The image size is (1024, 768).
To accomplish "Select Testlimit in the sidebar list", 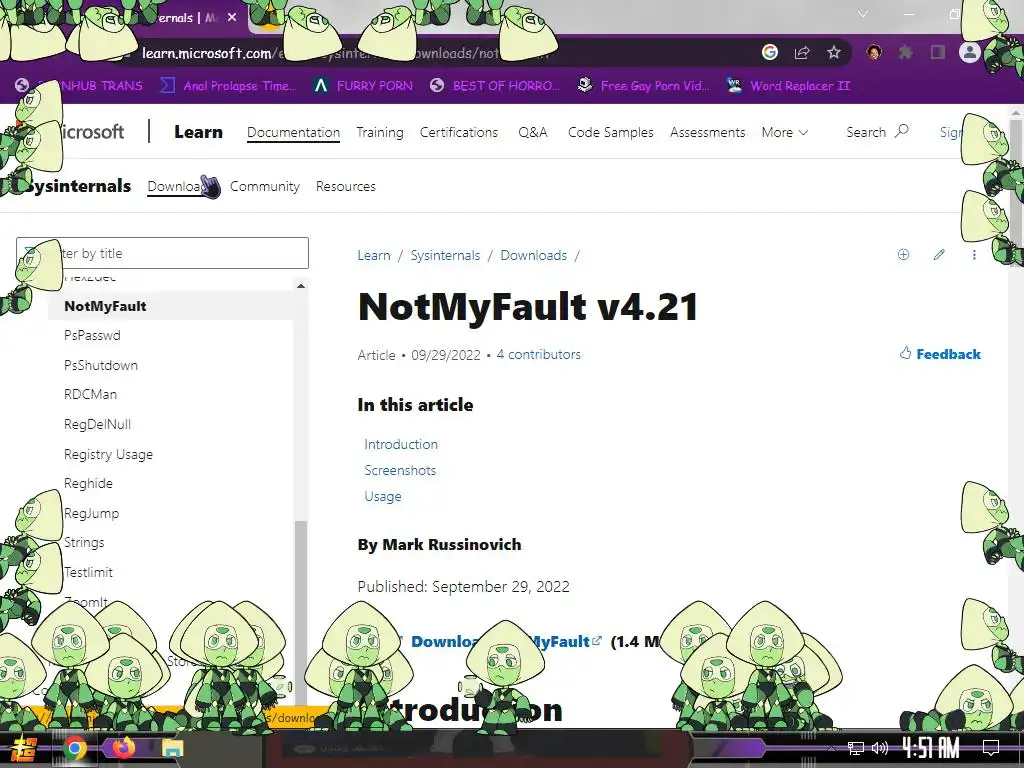I will click(x=88, y=572).
